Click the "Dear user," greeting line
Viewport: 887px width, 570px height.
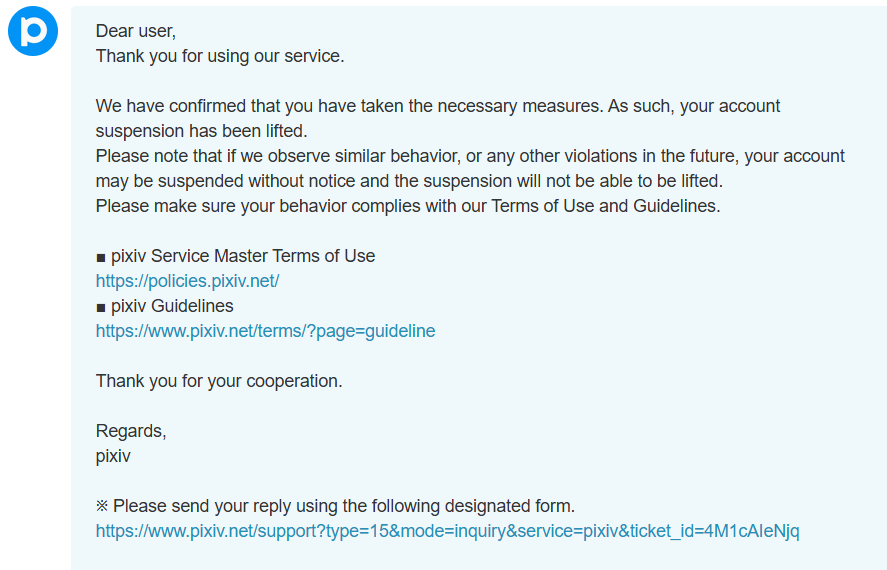pos(136,31)
